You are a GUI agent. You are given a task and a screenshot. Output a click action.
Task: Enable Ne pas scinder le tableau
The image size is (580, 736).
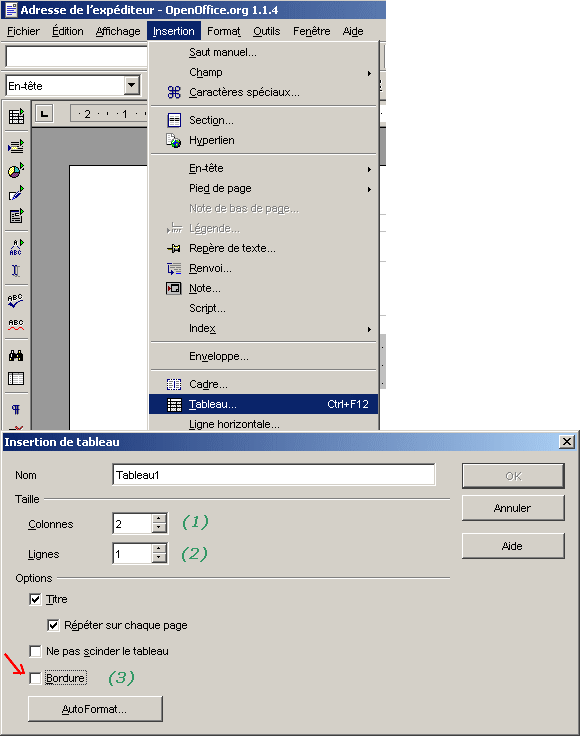click(35, 652)
